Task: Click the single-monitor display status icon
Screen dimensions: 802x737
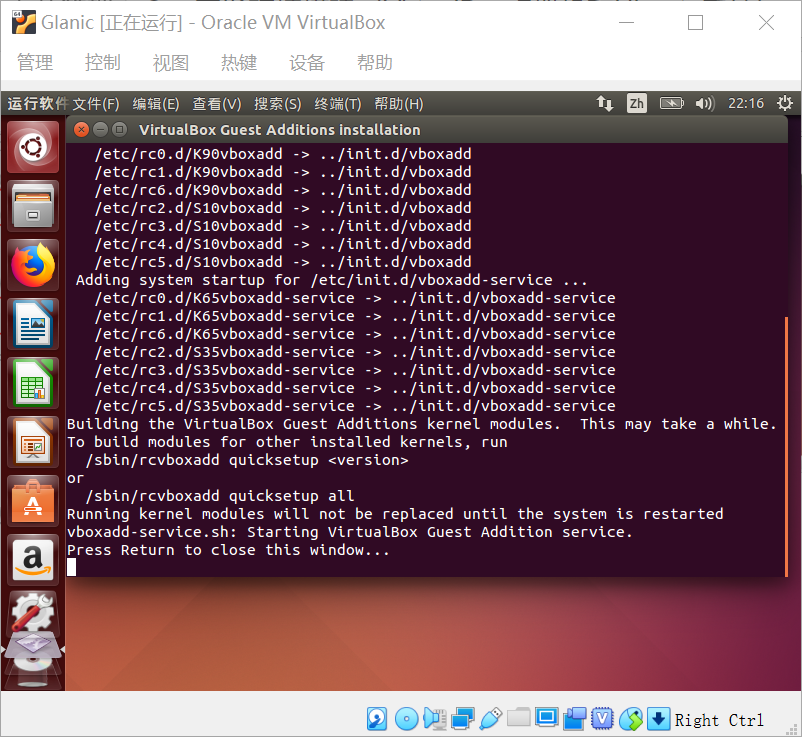Action: click(547, 718)
